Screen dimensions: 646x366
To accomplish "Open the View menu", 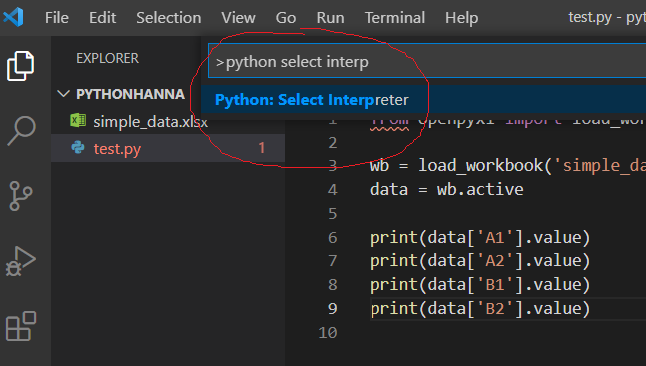I will point(238,18).
